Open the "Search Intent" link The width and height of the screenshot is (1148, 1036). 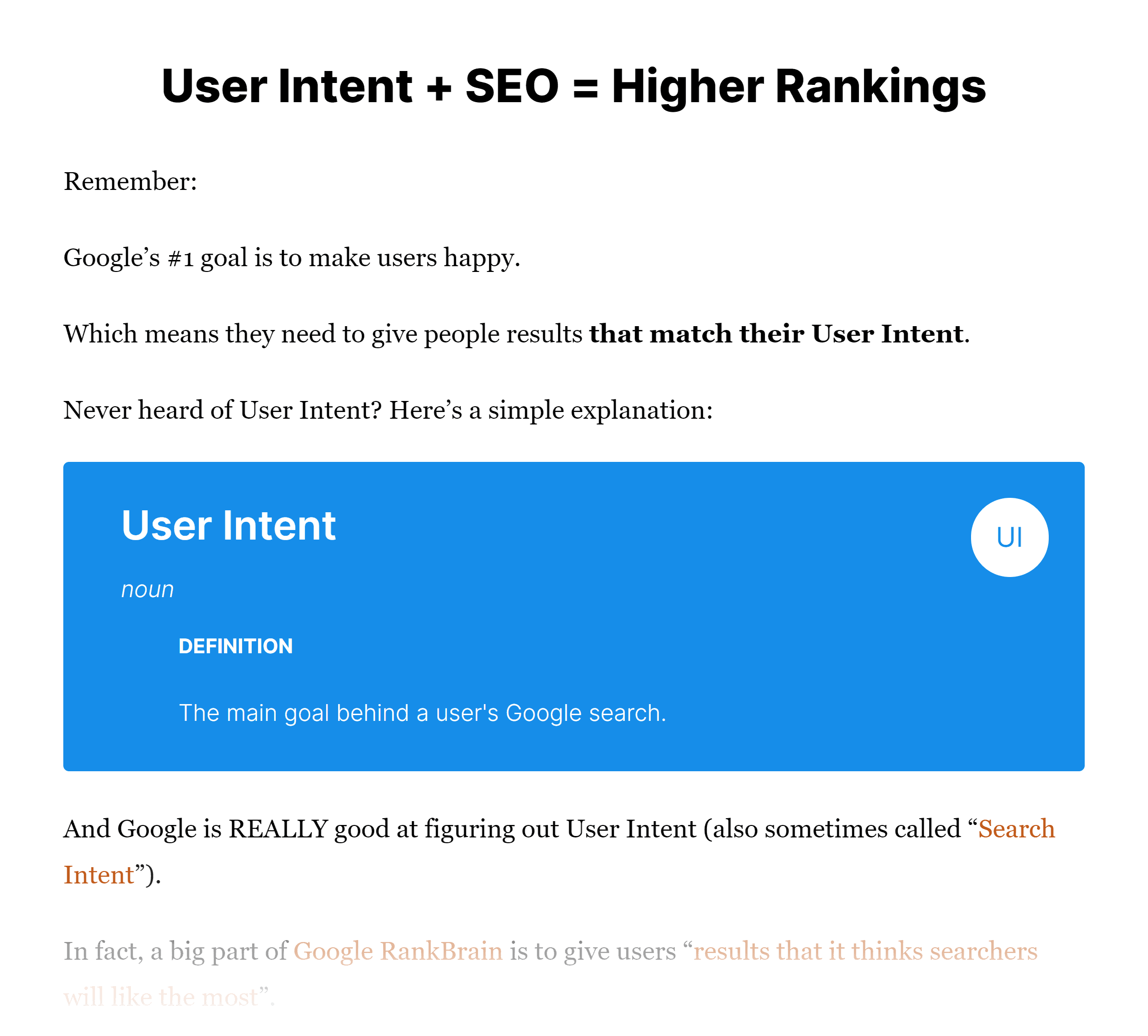pyautogui.click(x=1016, y=829)
